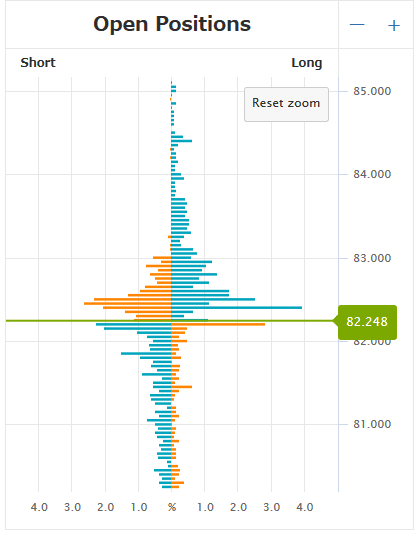Click the % center label on bottom axis
The height and width of the screenshot is (533, 417).
(x=172, y=507)
